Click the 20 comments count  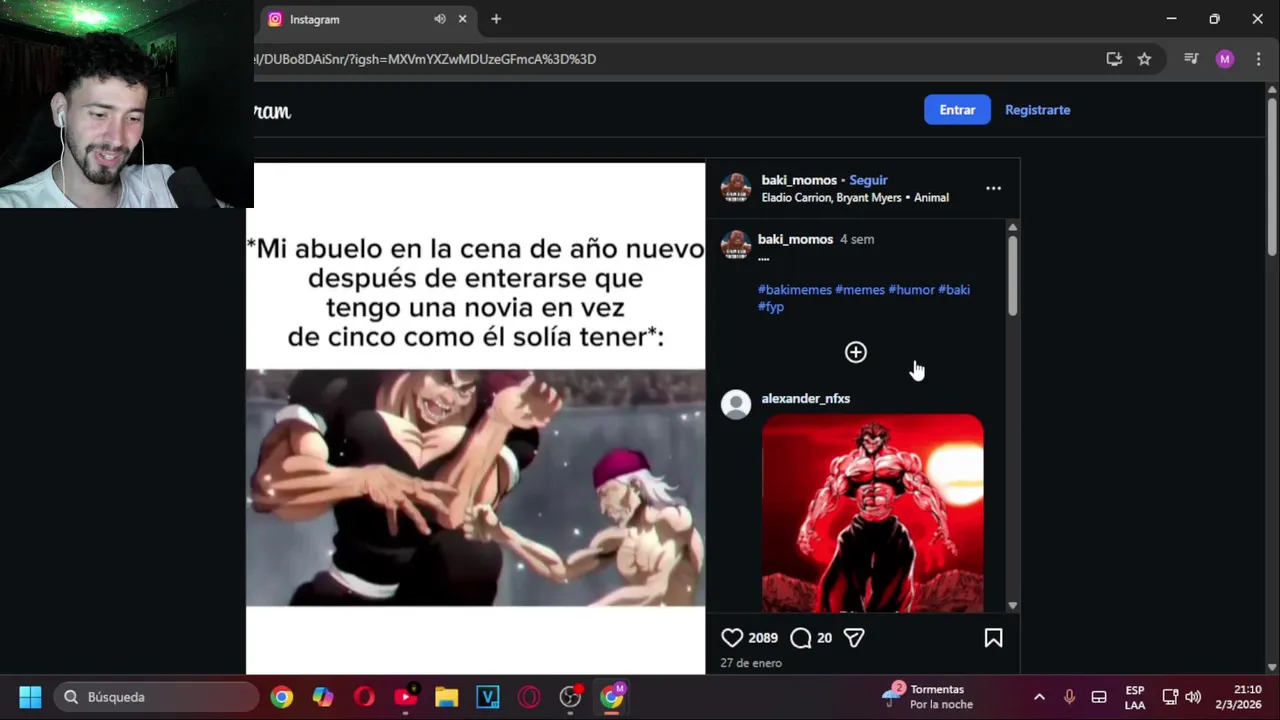coord(824,638)
